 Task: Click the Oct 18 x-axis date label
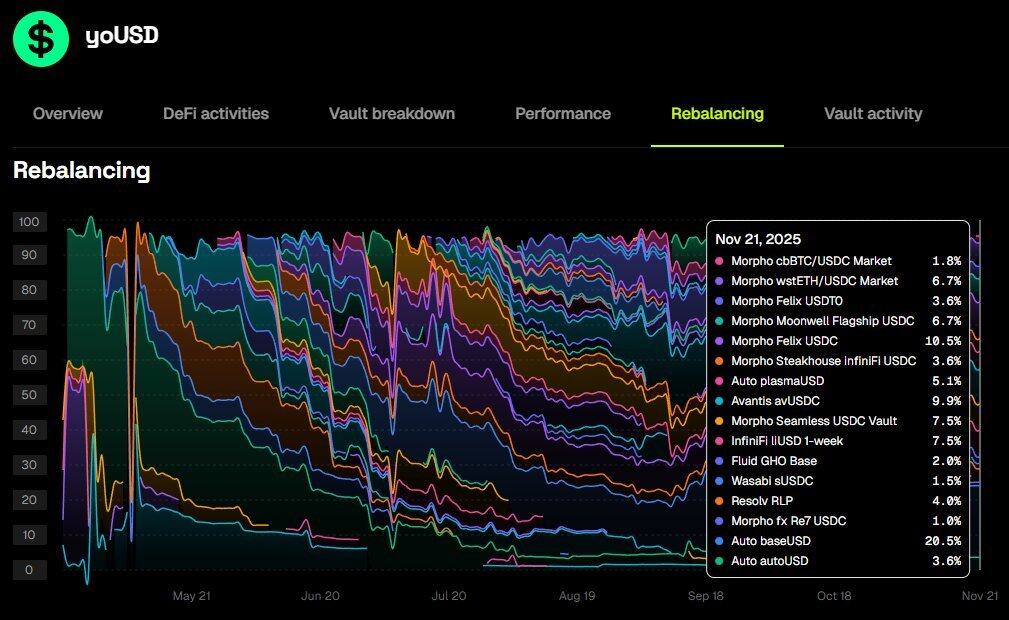point(834,595)
